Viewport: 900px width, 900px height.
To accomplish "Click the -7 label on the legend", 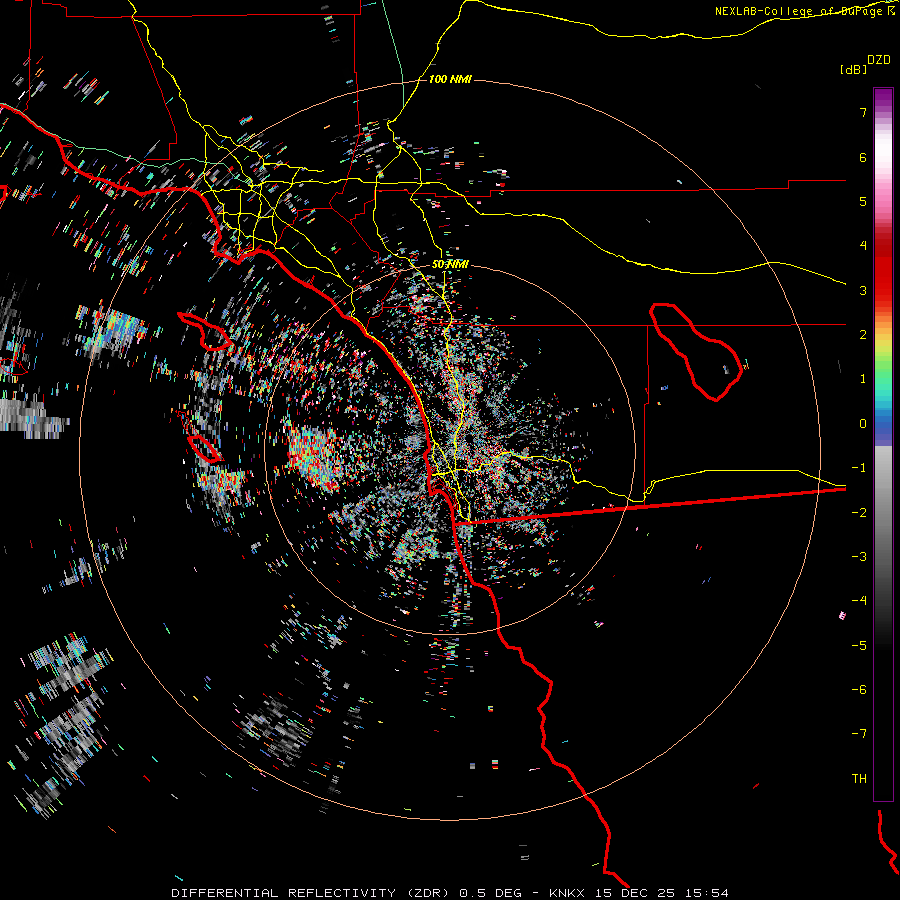I will [x=859, y=734].
